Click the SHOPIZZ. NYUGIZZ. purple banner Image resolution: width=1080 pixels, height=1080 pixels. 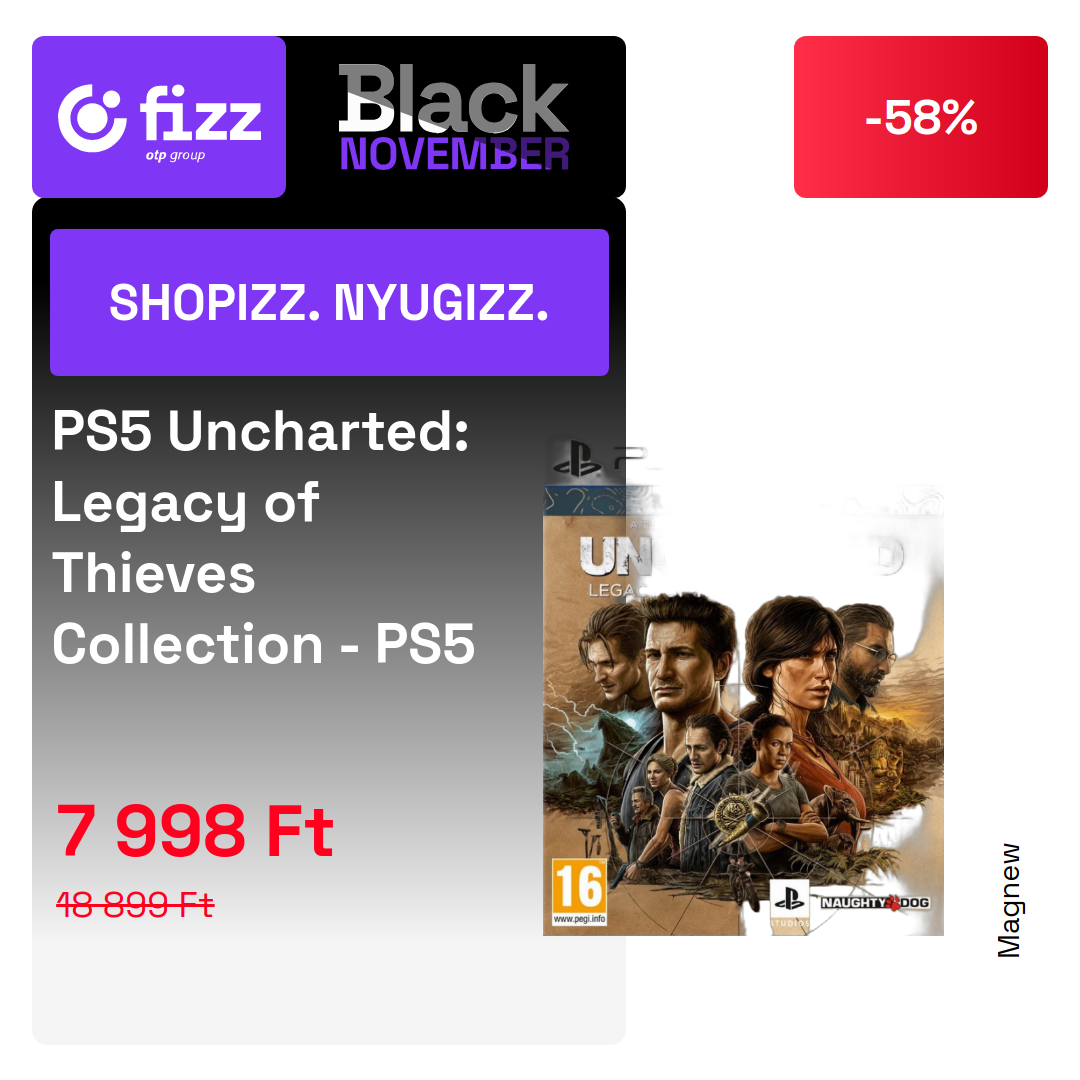(x=329, y=302)
